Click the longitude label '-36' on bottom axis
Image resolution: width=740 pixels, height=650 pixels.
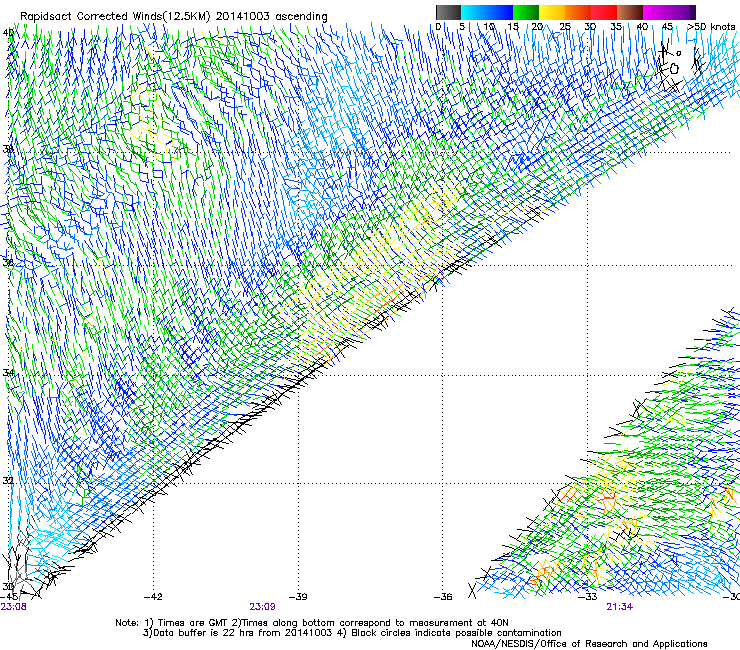(443, 597)
